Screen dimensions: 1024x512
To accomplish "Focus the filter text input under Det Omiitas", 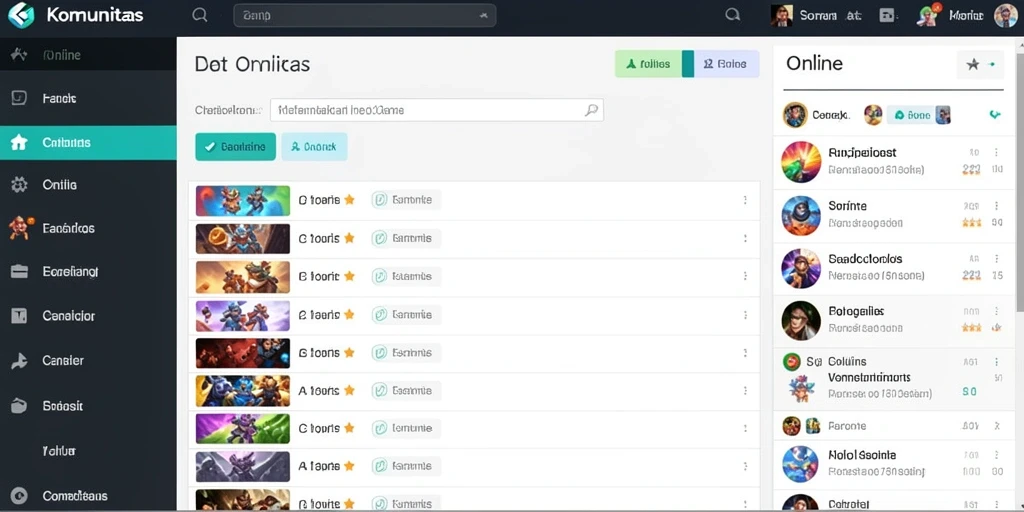I will coord(436,110).
